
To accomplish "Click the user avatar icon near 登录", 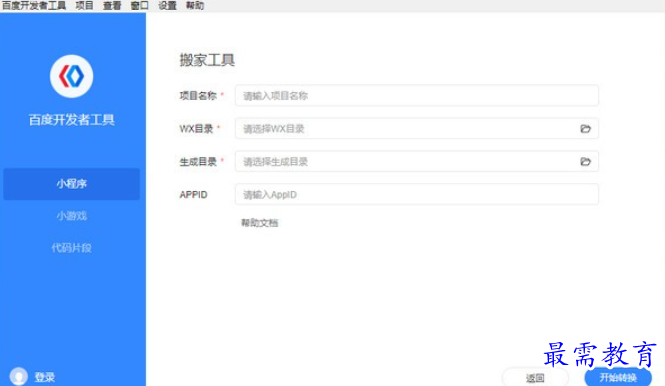I will 19,376.
